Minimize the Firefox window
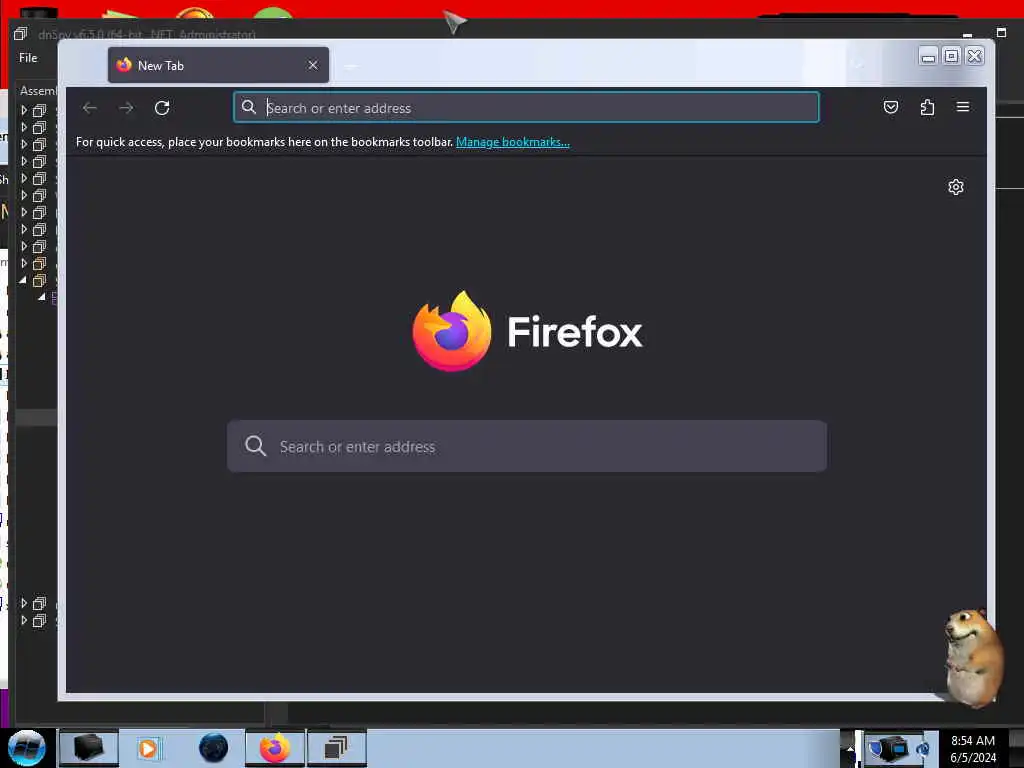This screenshot has height=768, width=1024. [928, 57]
